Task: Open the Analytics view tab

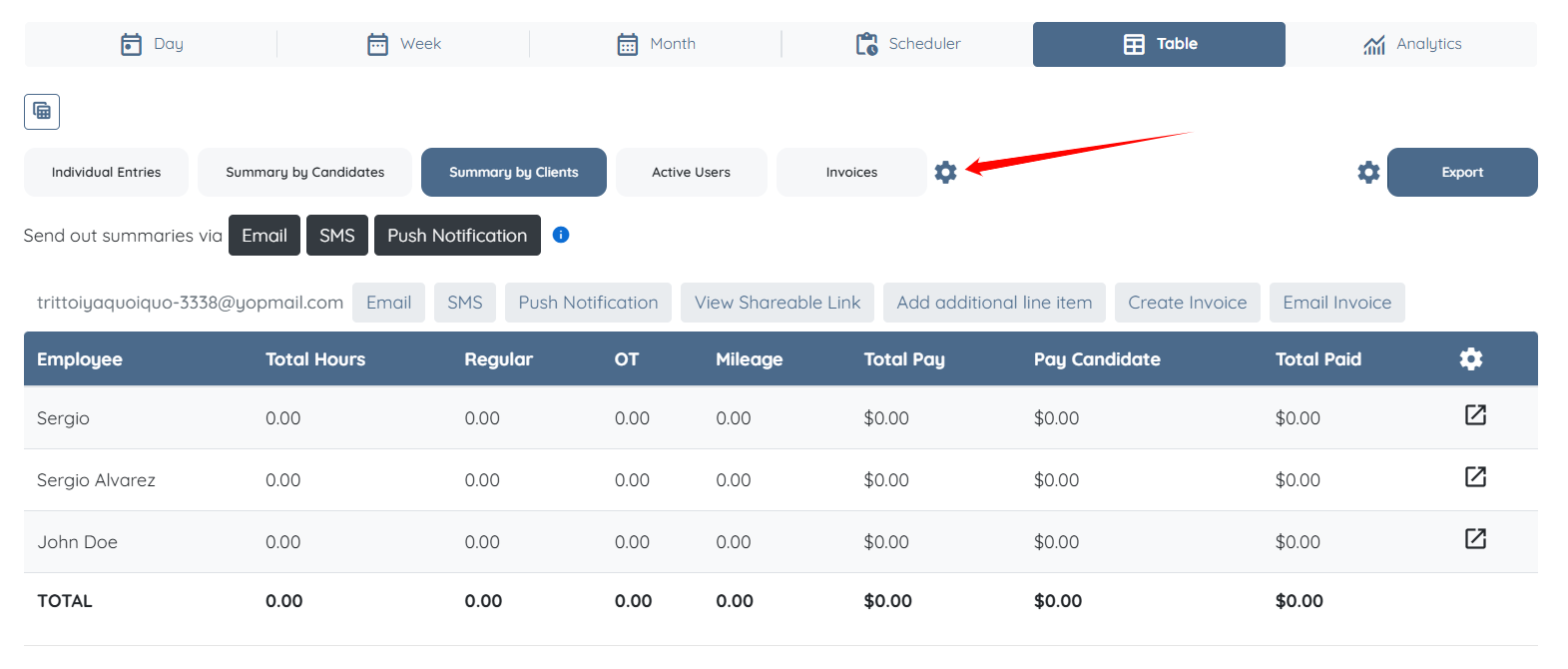Action: pos(1411,44)
